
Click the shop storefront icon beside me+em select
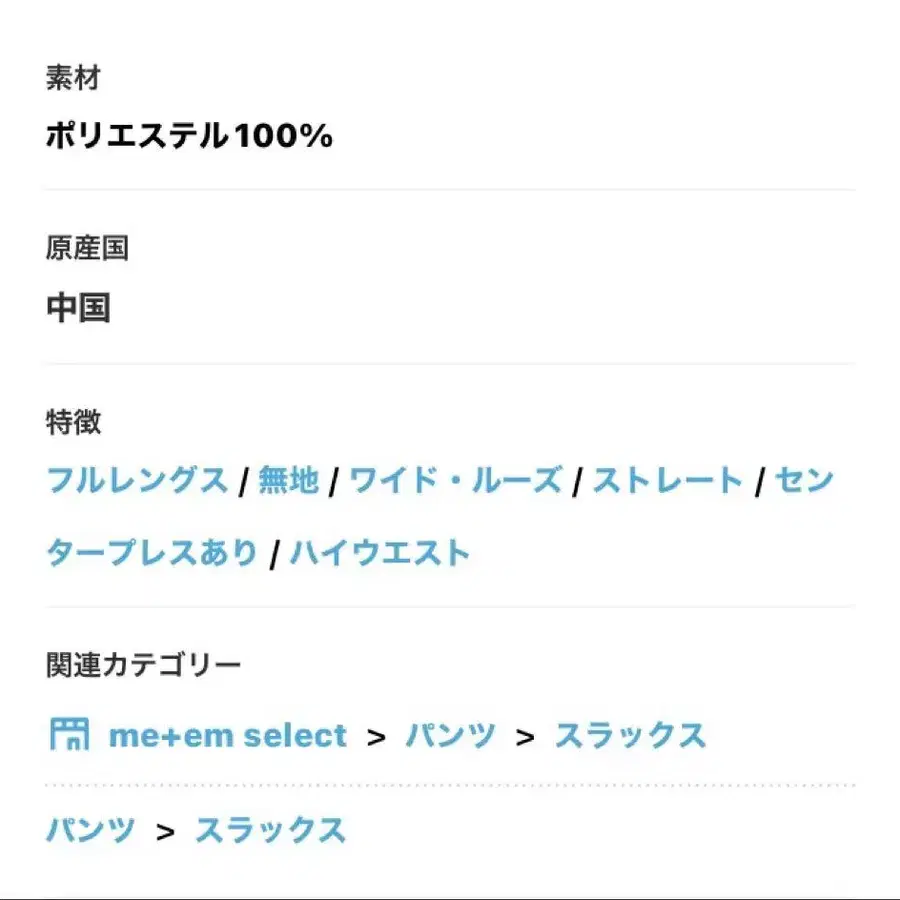pyautogui.click(x=69, y=734)
